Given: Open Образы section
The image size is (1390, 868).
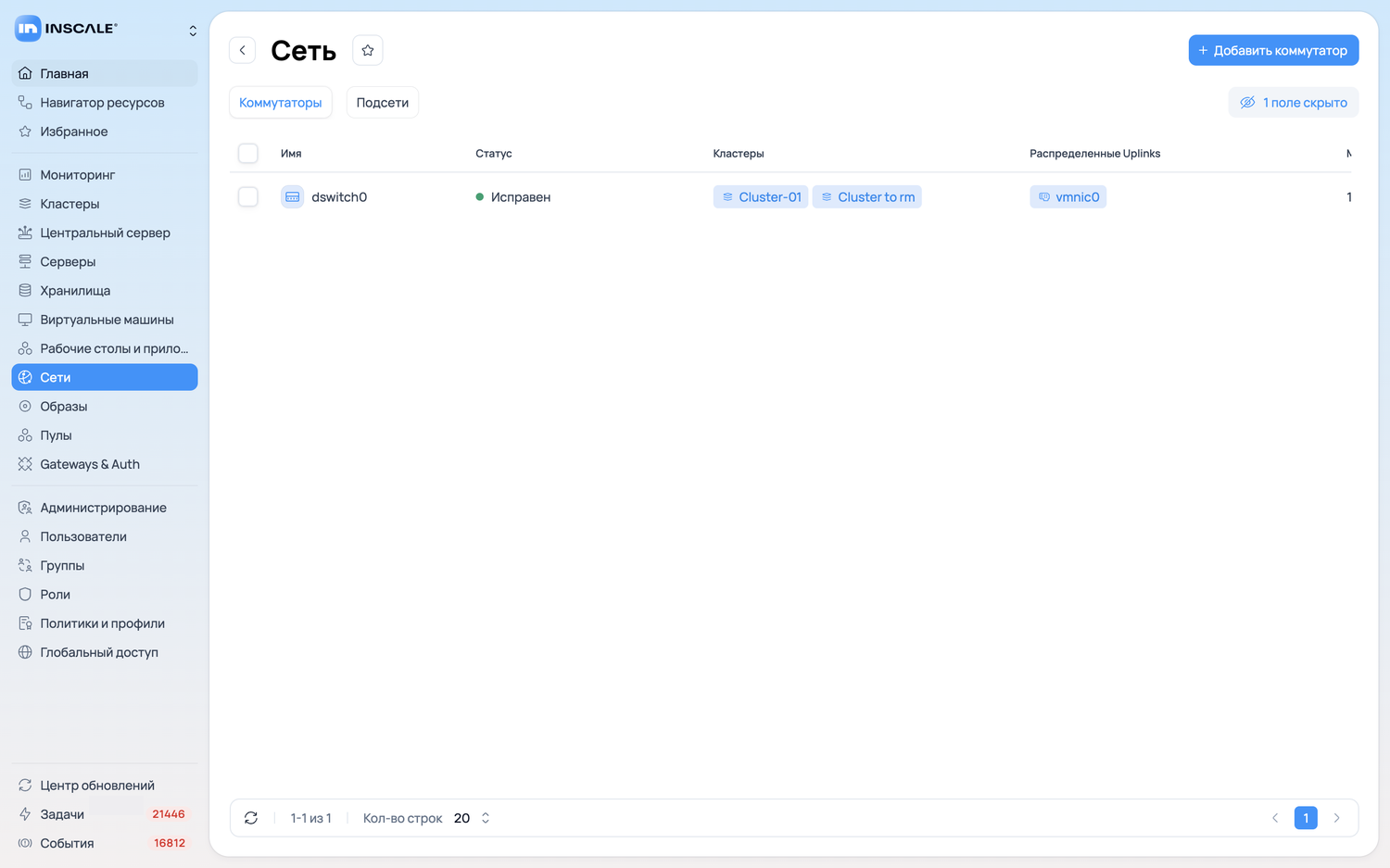Looking at the screenshot, I should (x=105, y=407).
